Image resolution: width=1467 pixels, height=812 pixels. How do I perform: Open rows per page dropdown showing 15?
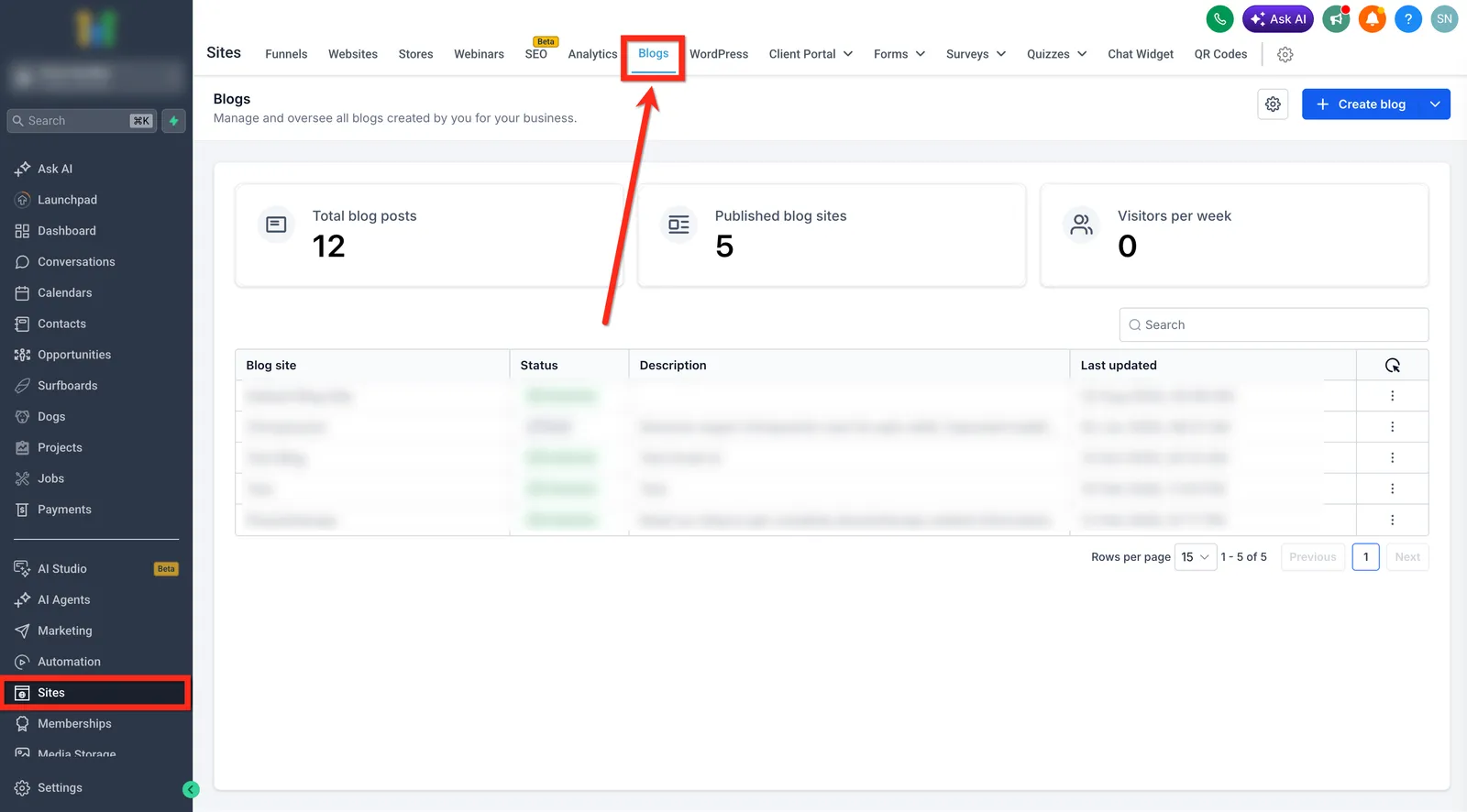point(1196,557)
